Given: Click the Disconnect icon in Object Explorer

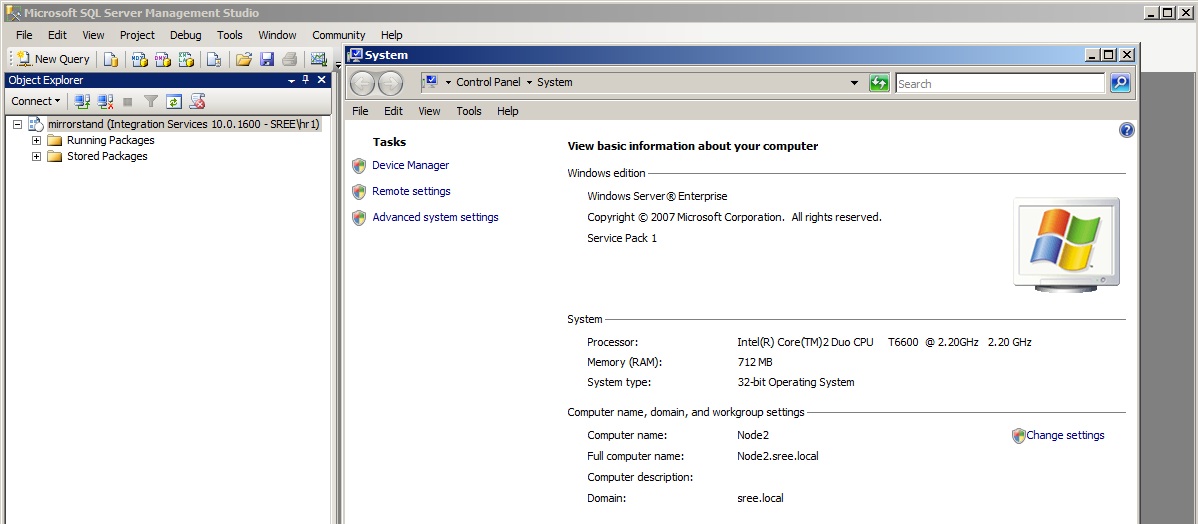Looking at the screenshot, I should (x=106, y=101).
